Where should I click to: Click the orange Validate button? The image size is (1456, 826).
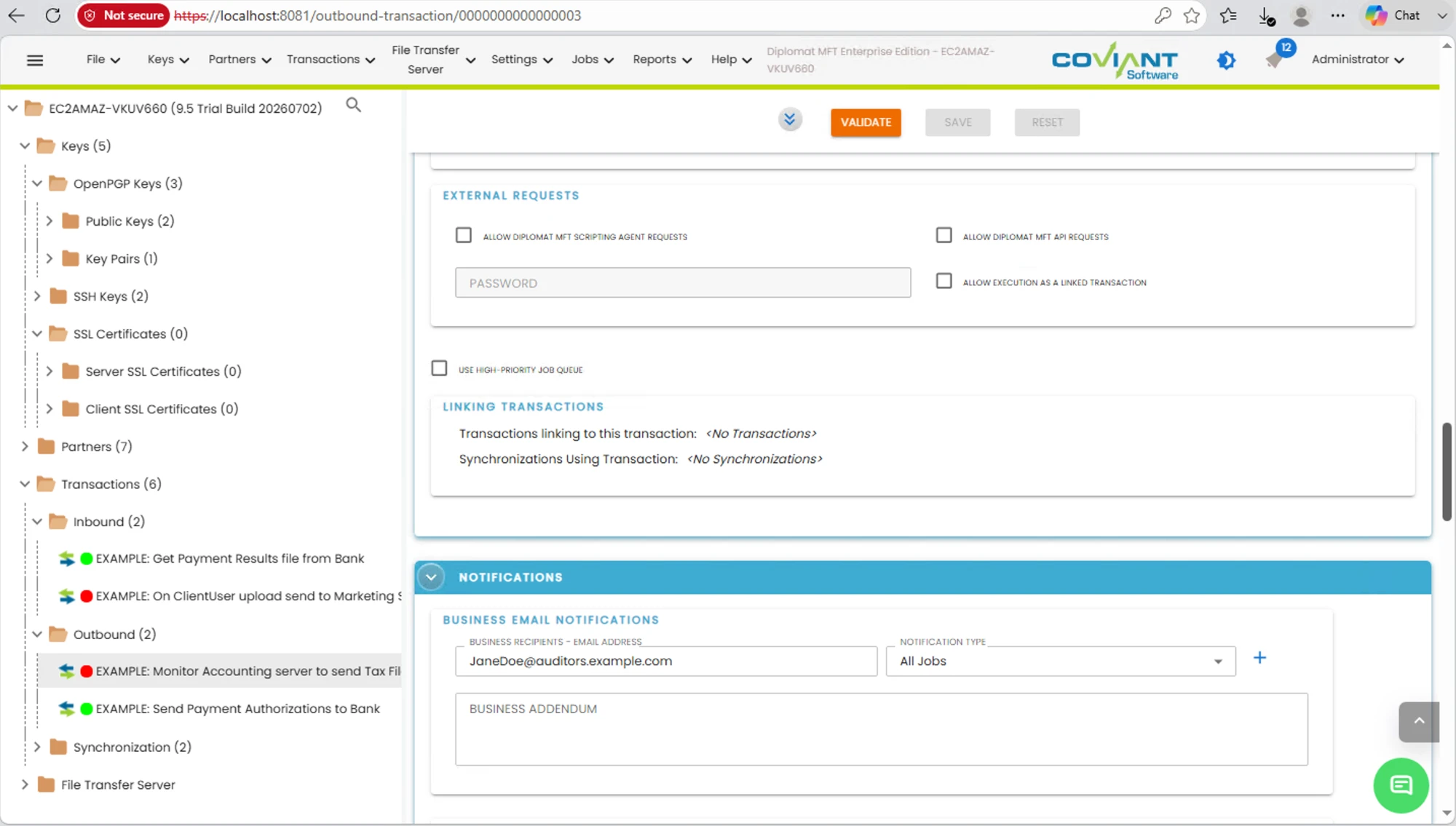point(866,122)
